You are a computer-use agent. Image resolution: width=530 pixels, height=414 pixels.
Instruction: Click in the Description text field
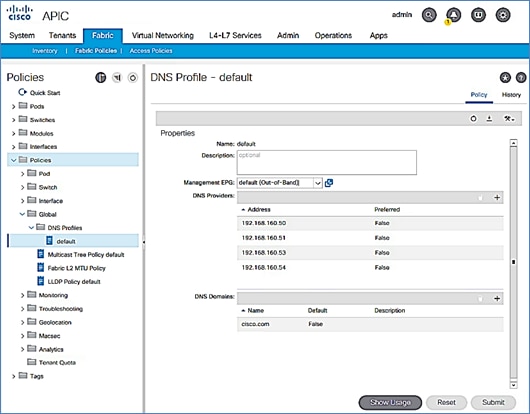pos(327,163)
